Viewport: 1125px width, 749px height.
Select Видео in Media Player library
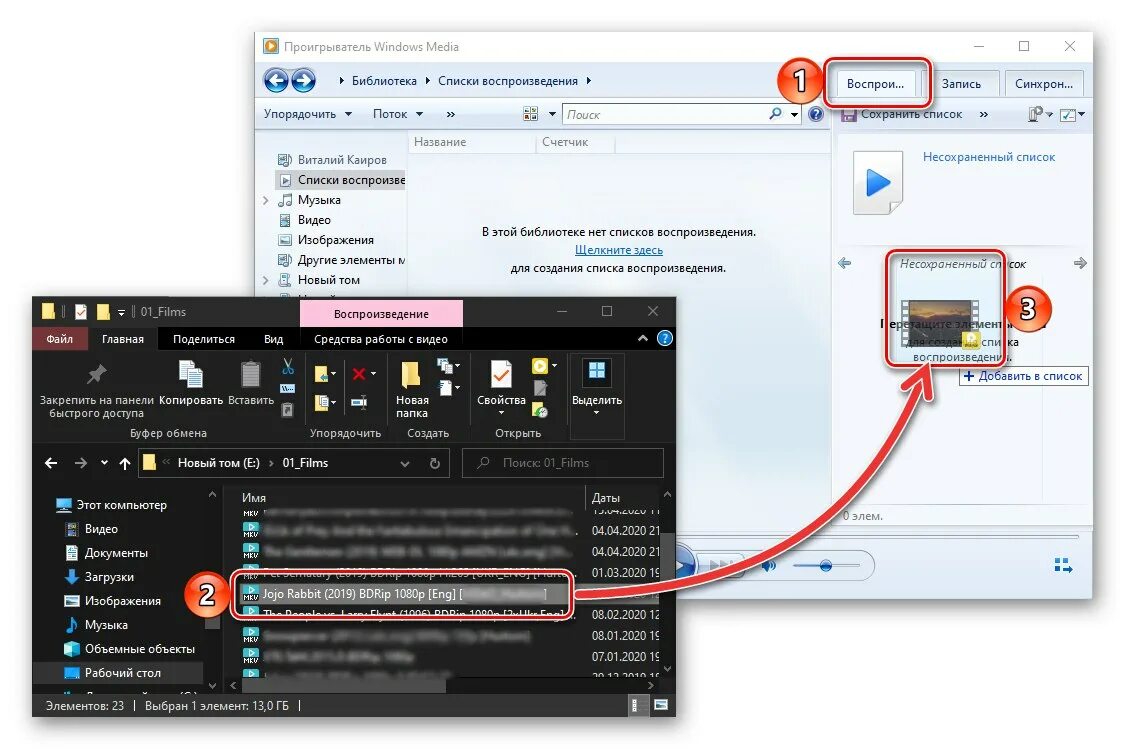point(305,220)
